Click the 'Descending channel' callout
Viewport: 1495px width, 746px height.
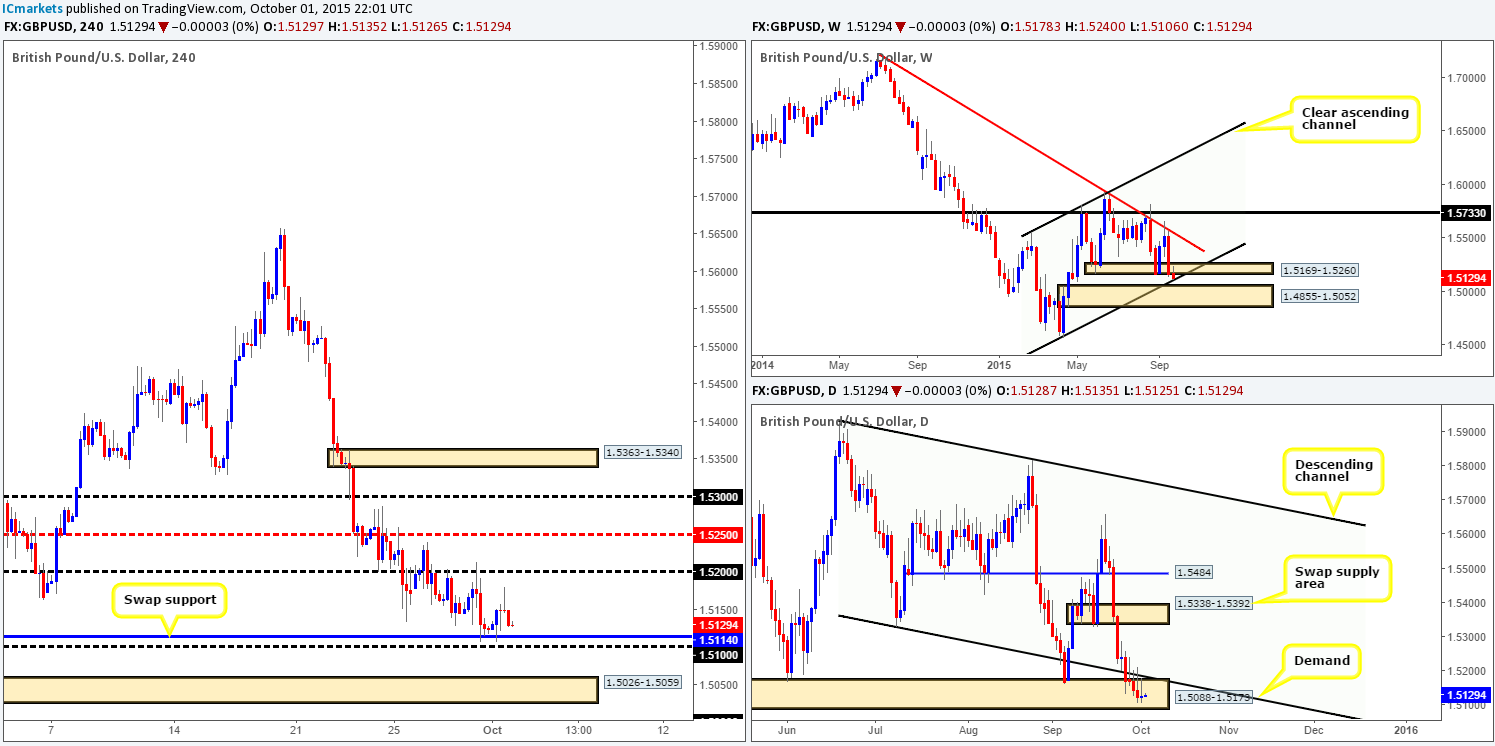point(1332,472)
